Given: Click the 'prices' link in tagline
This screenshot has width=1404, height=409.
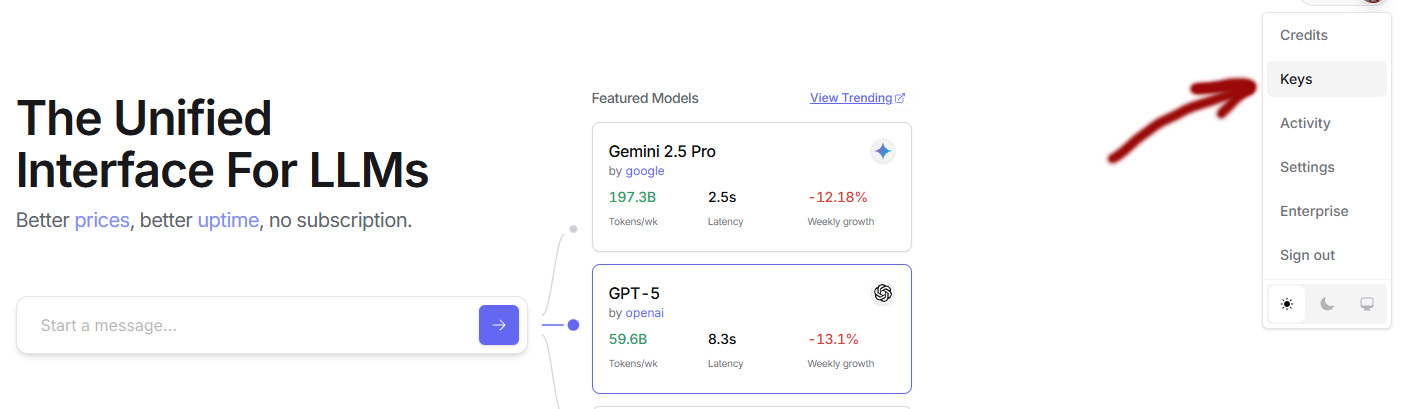Looking at the screenshot, I should [102, 220].
